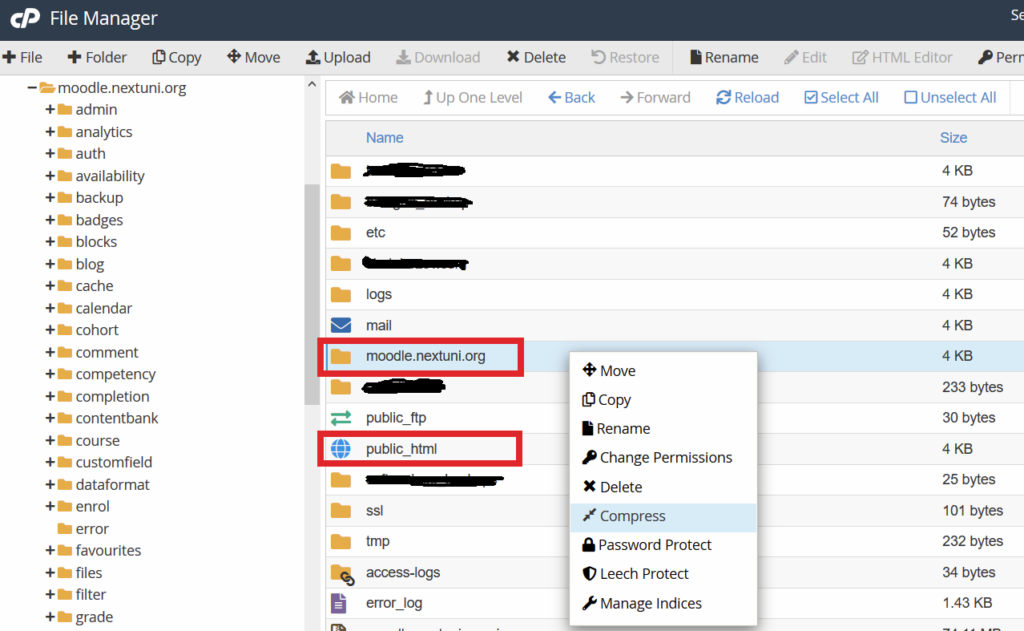Image resolution: width=1024 pixels, height=631 pixels.
Task: Click Move in the top toolbar
Action: click(253, 57)
